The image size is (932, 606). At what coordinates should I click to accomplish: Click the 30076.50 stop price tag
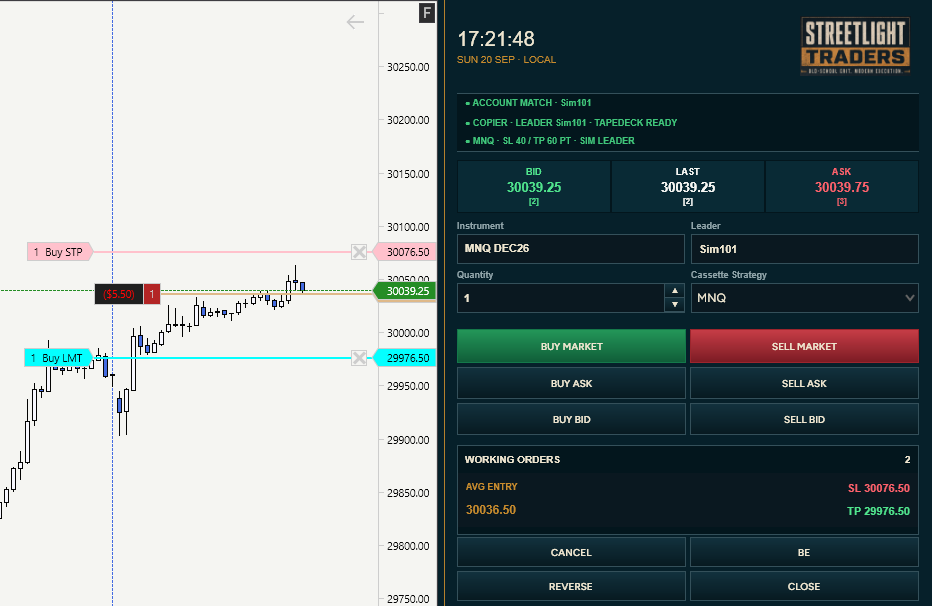(405, 252)
